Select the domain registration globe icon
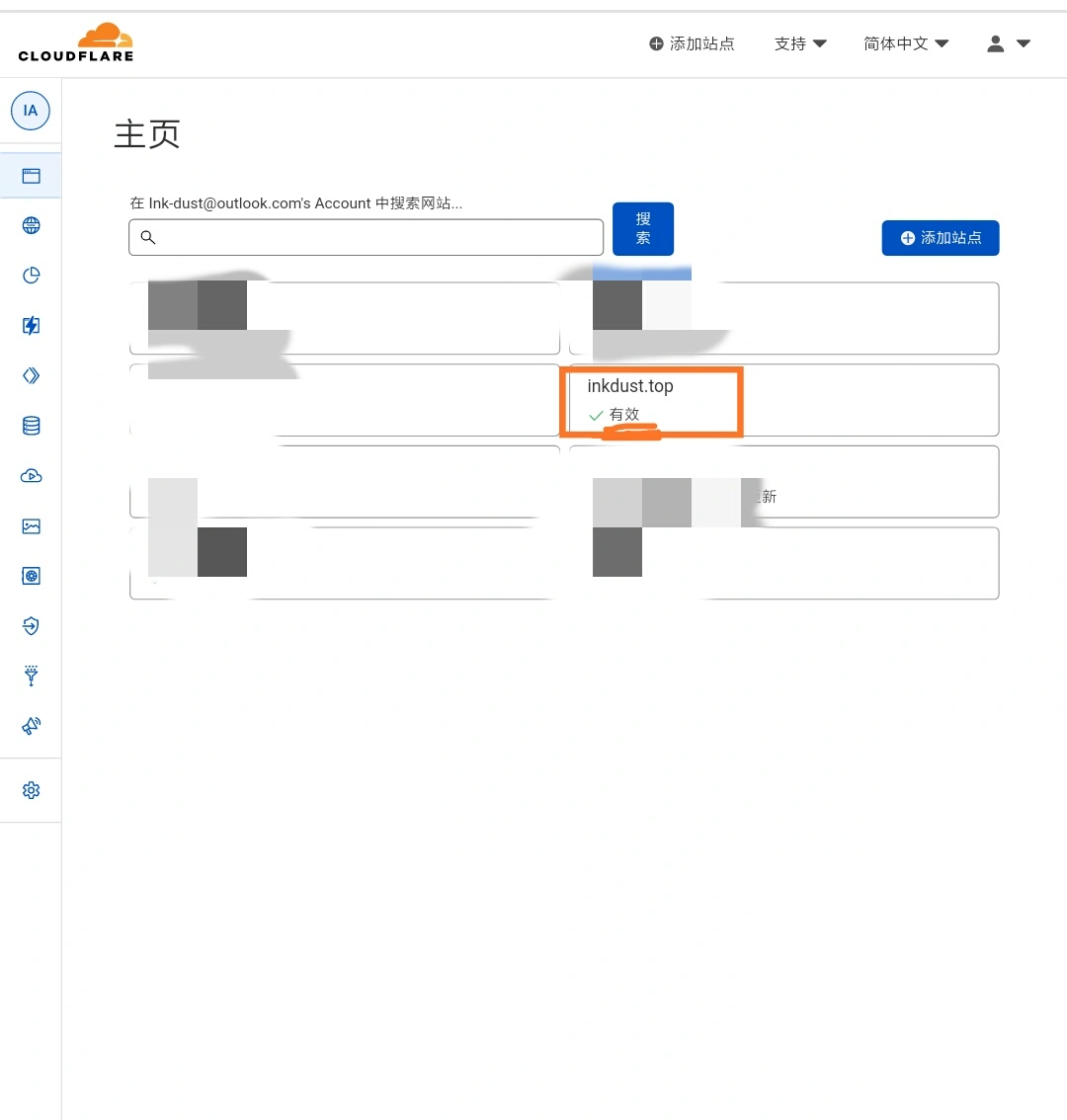The width and height of the screenshot is (1067, 1120). 31,225
